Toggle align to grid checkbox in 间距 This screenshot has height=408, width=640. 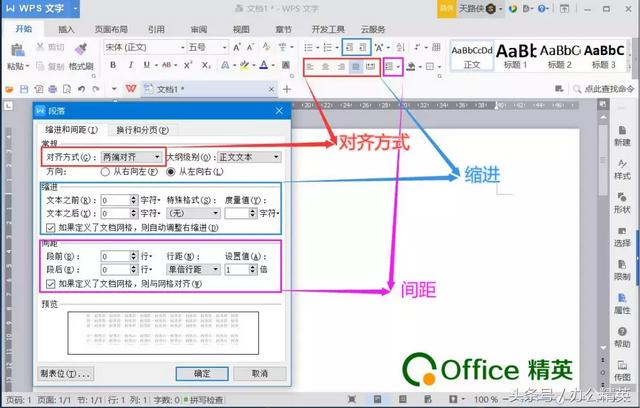51,284
